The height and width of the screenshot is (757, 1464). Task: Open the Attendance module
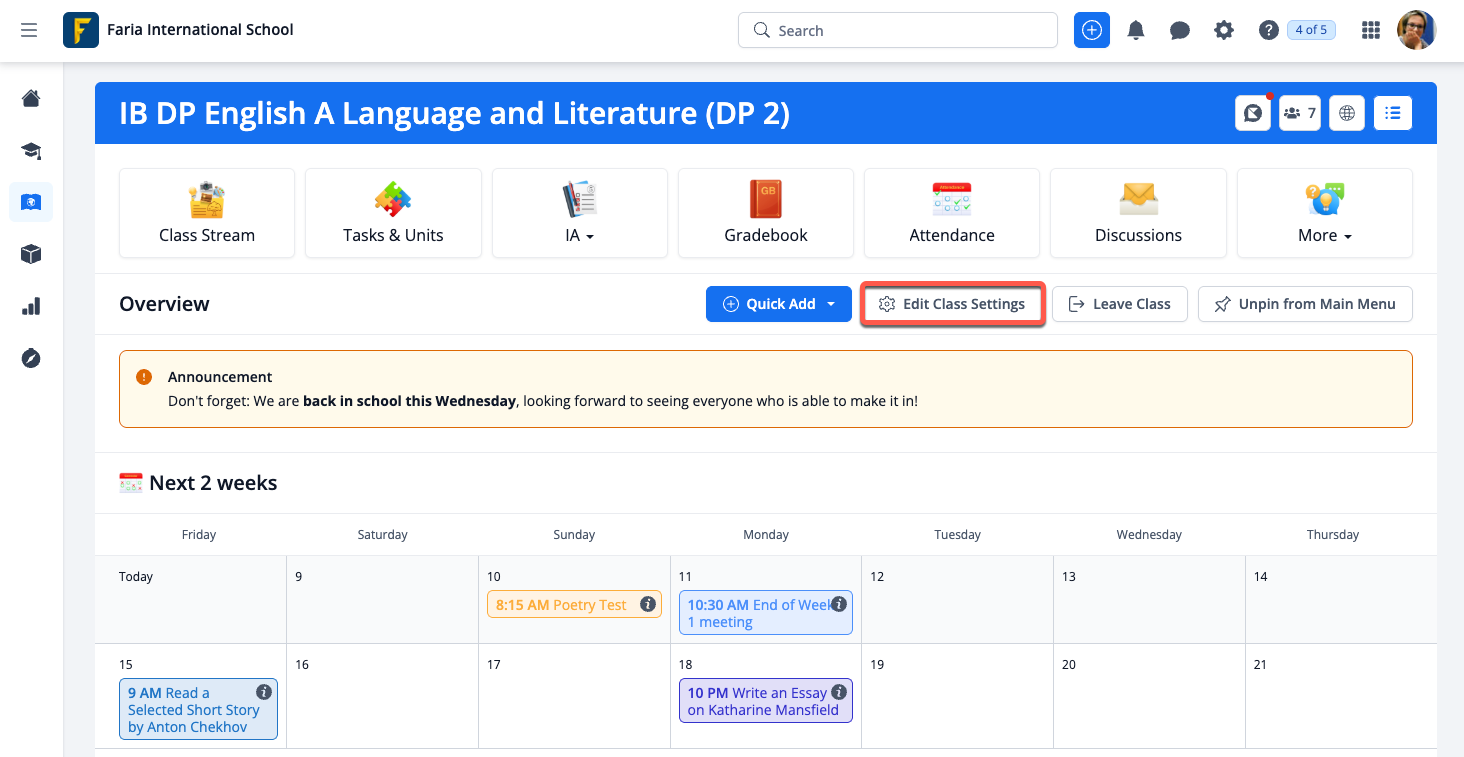951,213
